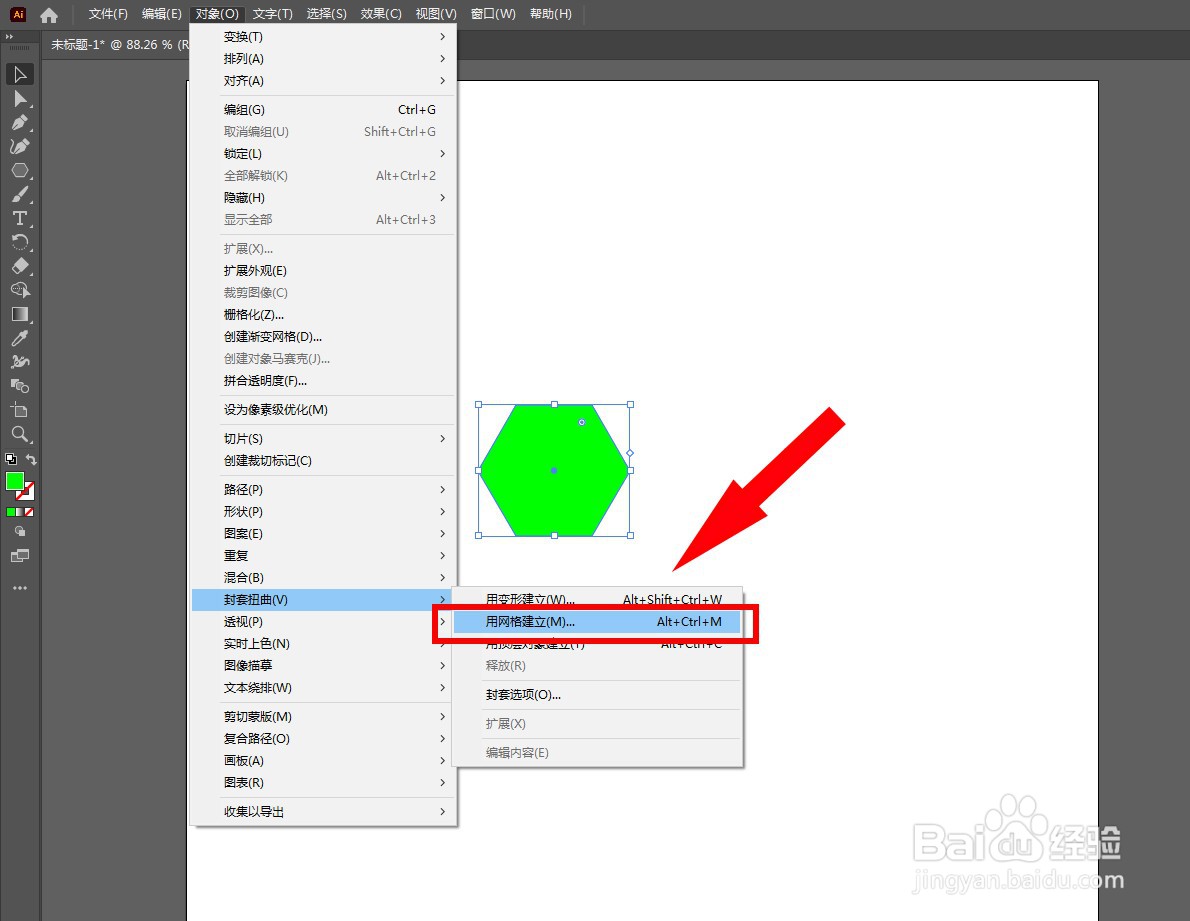Select the Rotate tool

click(20, 243)
